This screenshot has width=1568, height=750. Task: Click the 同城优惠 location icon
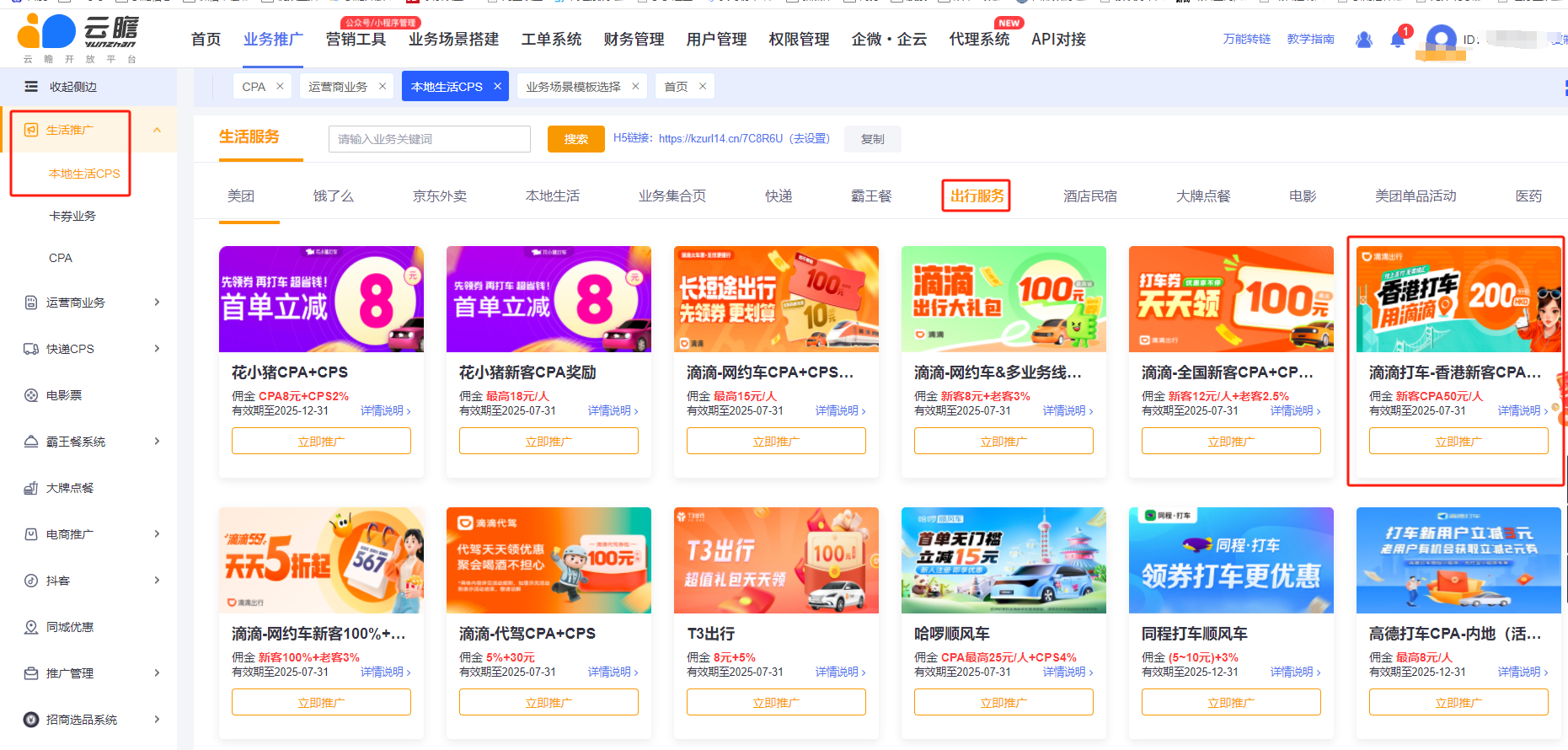pos(31,627)
